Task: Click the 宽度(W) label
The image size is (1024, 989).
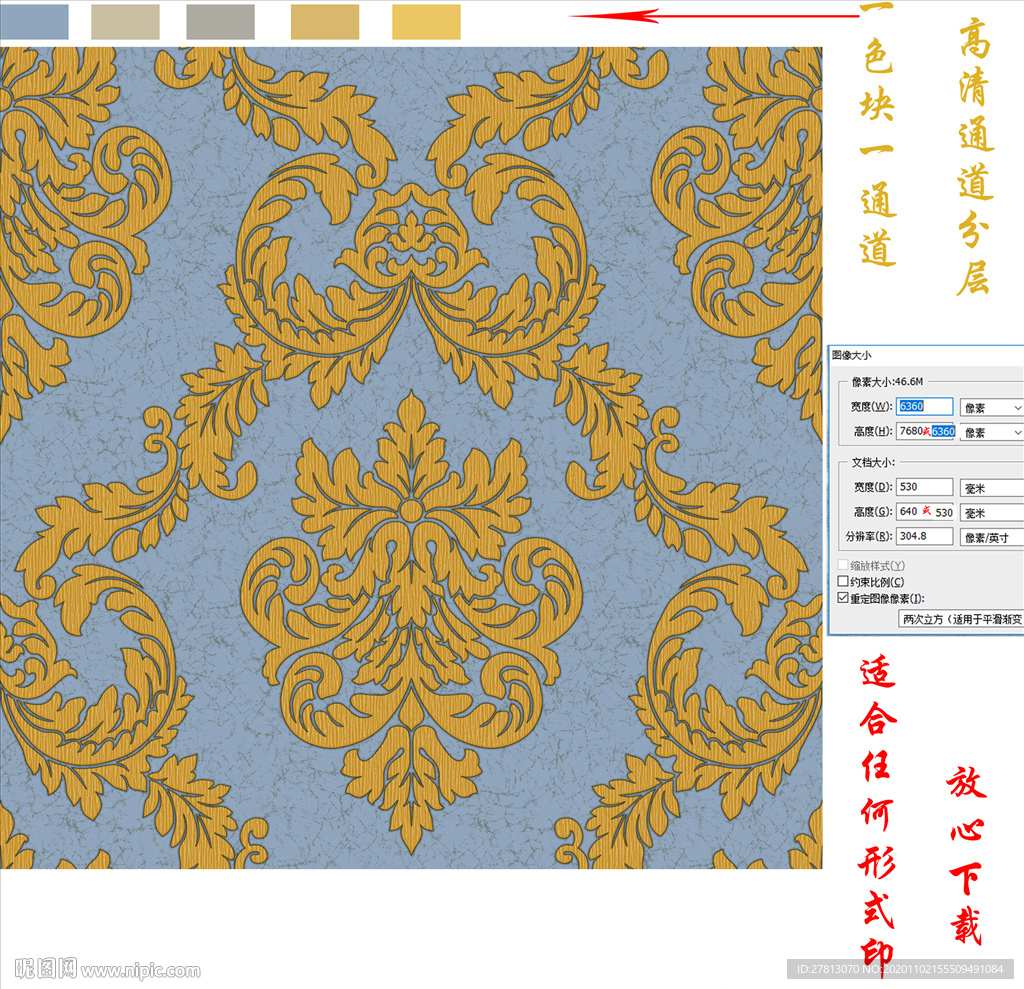Action: point(871,406)
